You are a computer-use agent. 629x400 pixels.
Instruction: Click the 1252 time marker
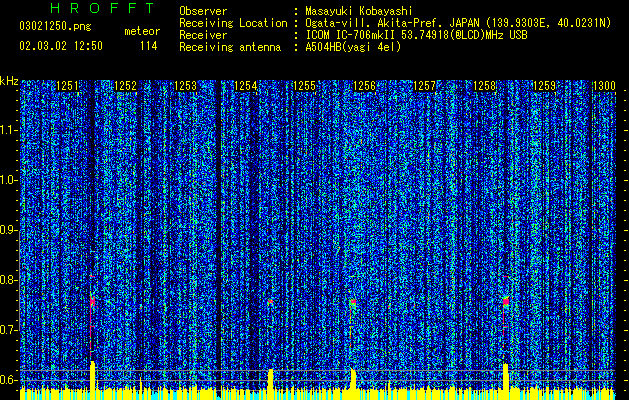pyautogui.click(x=126, y=86)
